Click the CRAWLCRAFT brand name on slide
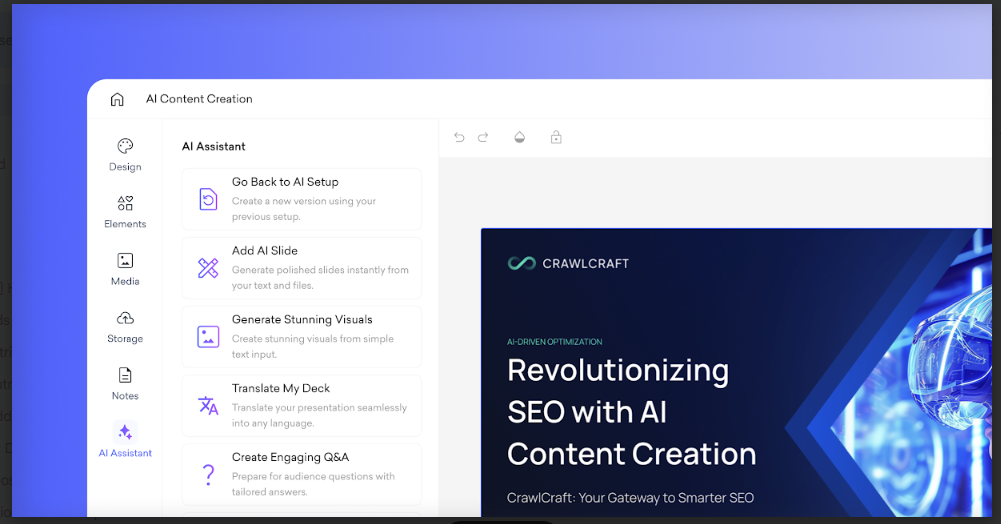This screenshot has height=524, width=1001. [x=585, y=264]
